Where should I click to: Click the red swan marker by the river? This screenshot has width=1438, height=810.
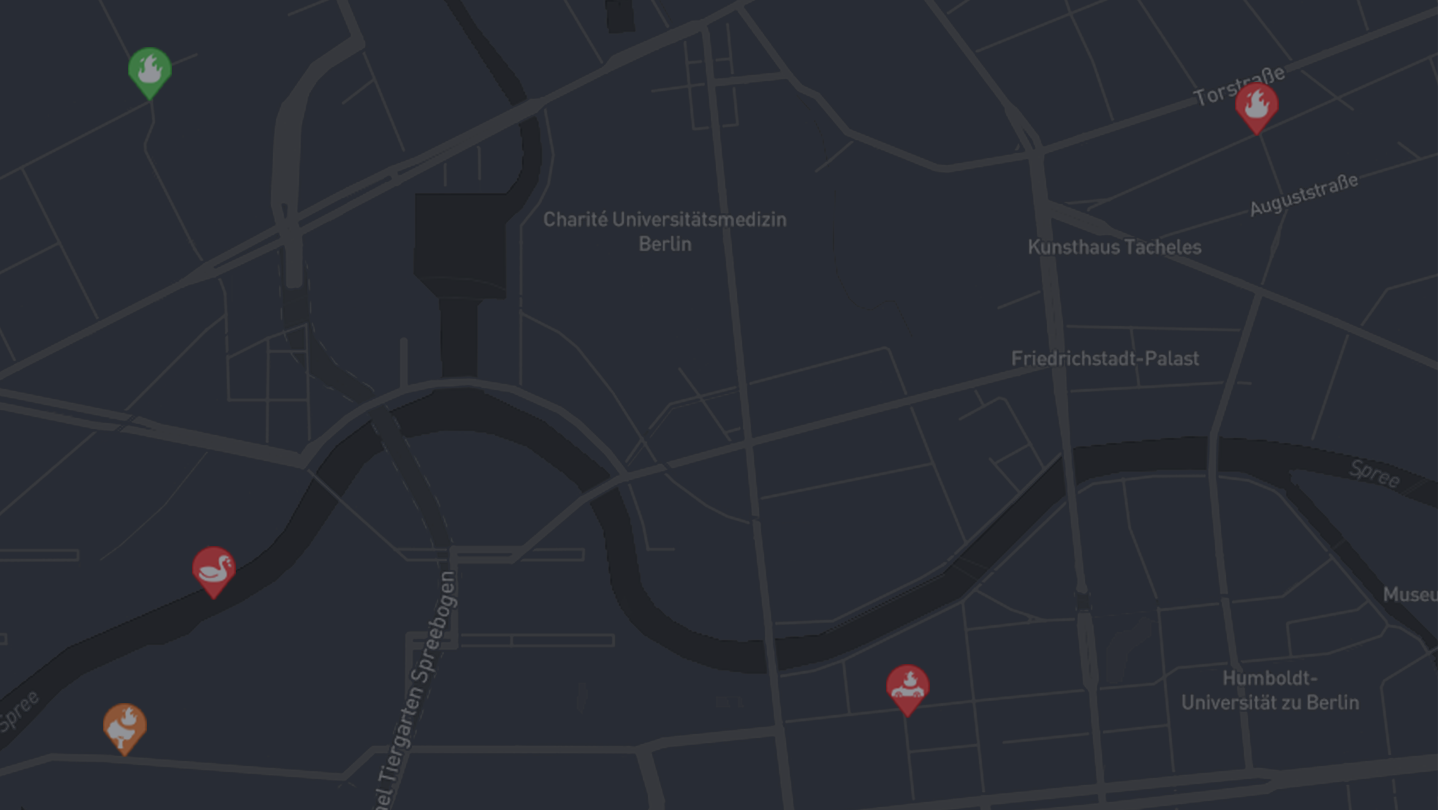214,571
